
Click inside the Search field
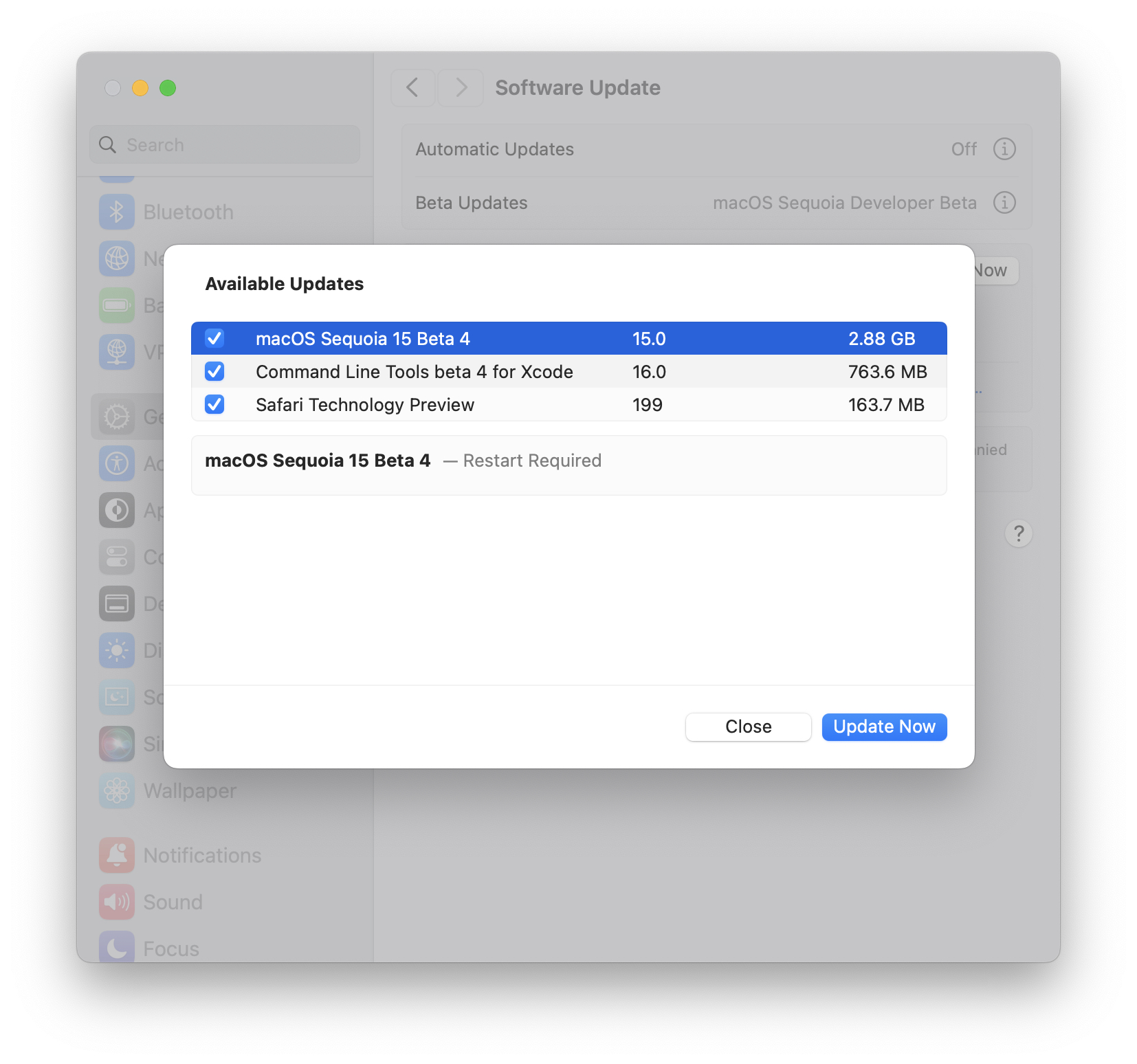pos(224,144)
